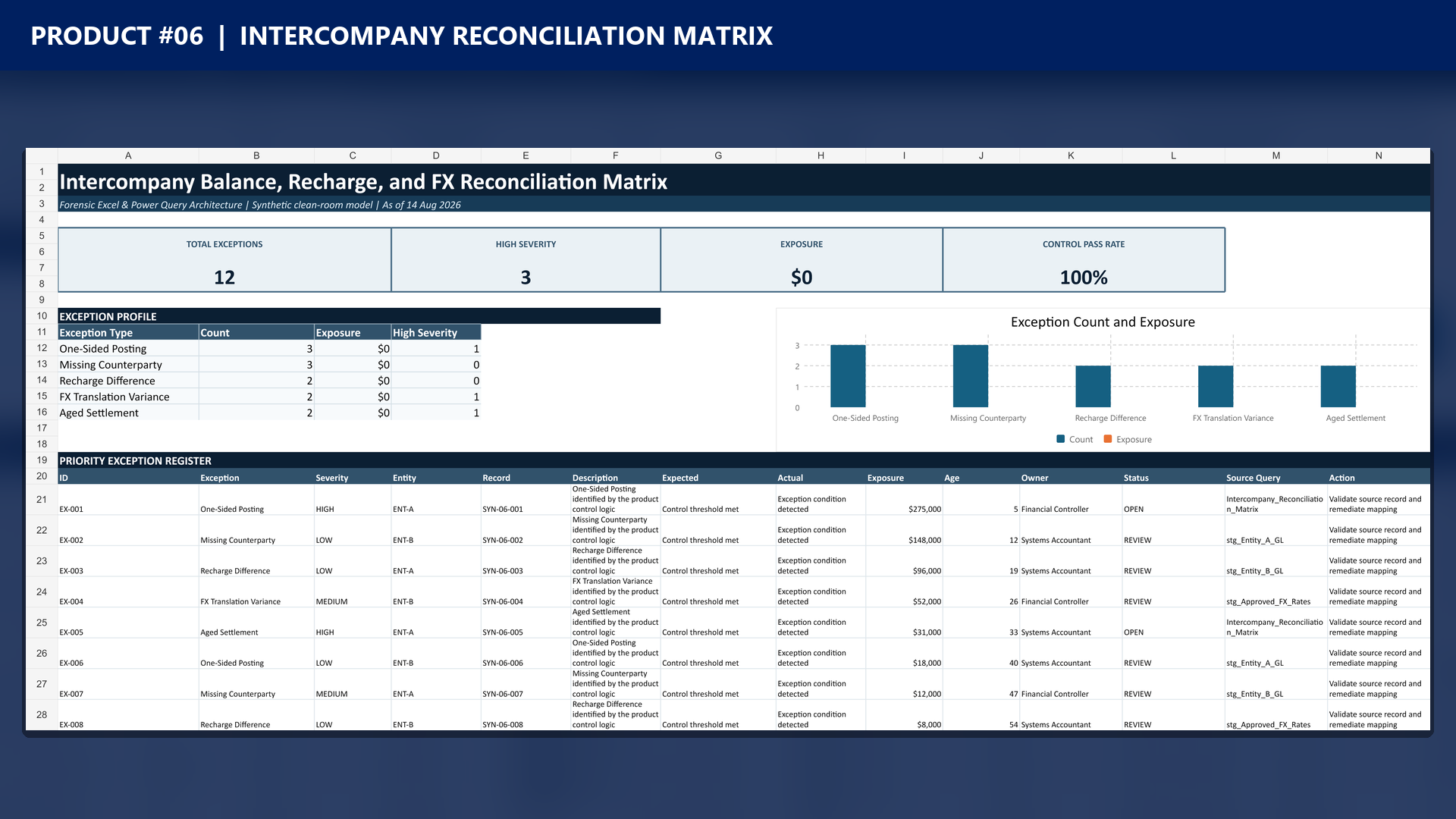
Task: Click the Control Pass Rate 100% card
Action: 1084,260
